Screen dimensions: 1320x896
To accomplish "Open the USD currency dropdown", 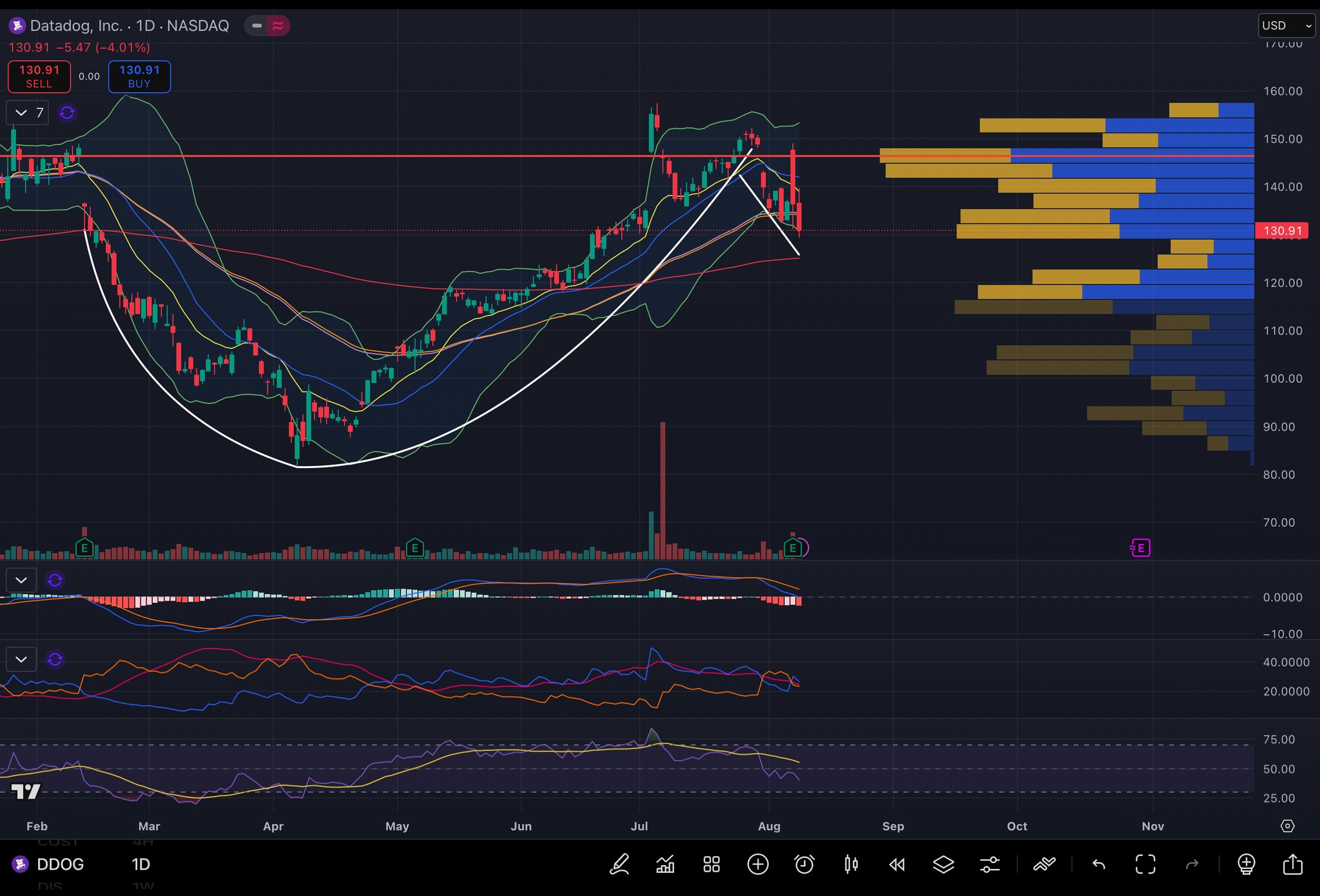I will [x=1286, y=26].
